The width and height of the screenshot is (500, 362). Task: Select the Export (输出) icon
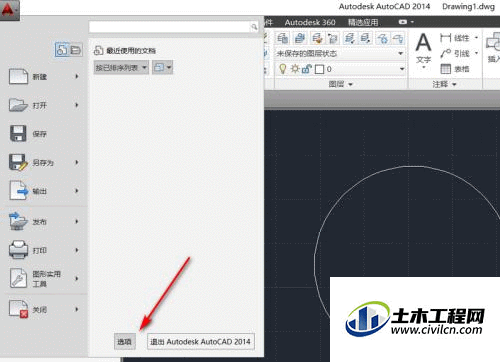click(x=19, y=191)
